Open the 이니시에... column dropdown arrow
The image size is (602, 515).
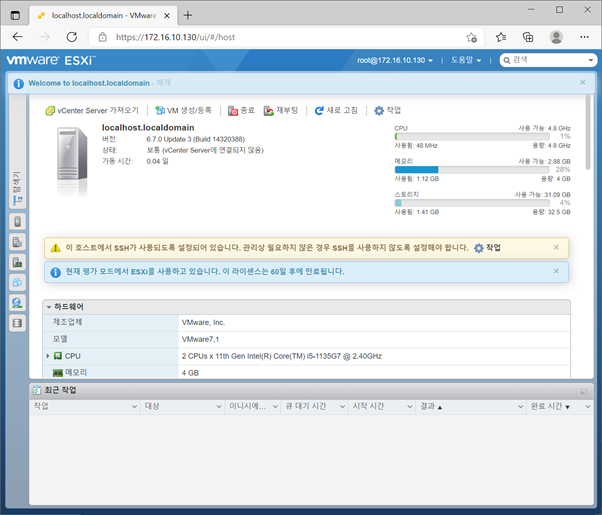[x=275, y=406]
